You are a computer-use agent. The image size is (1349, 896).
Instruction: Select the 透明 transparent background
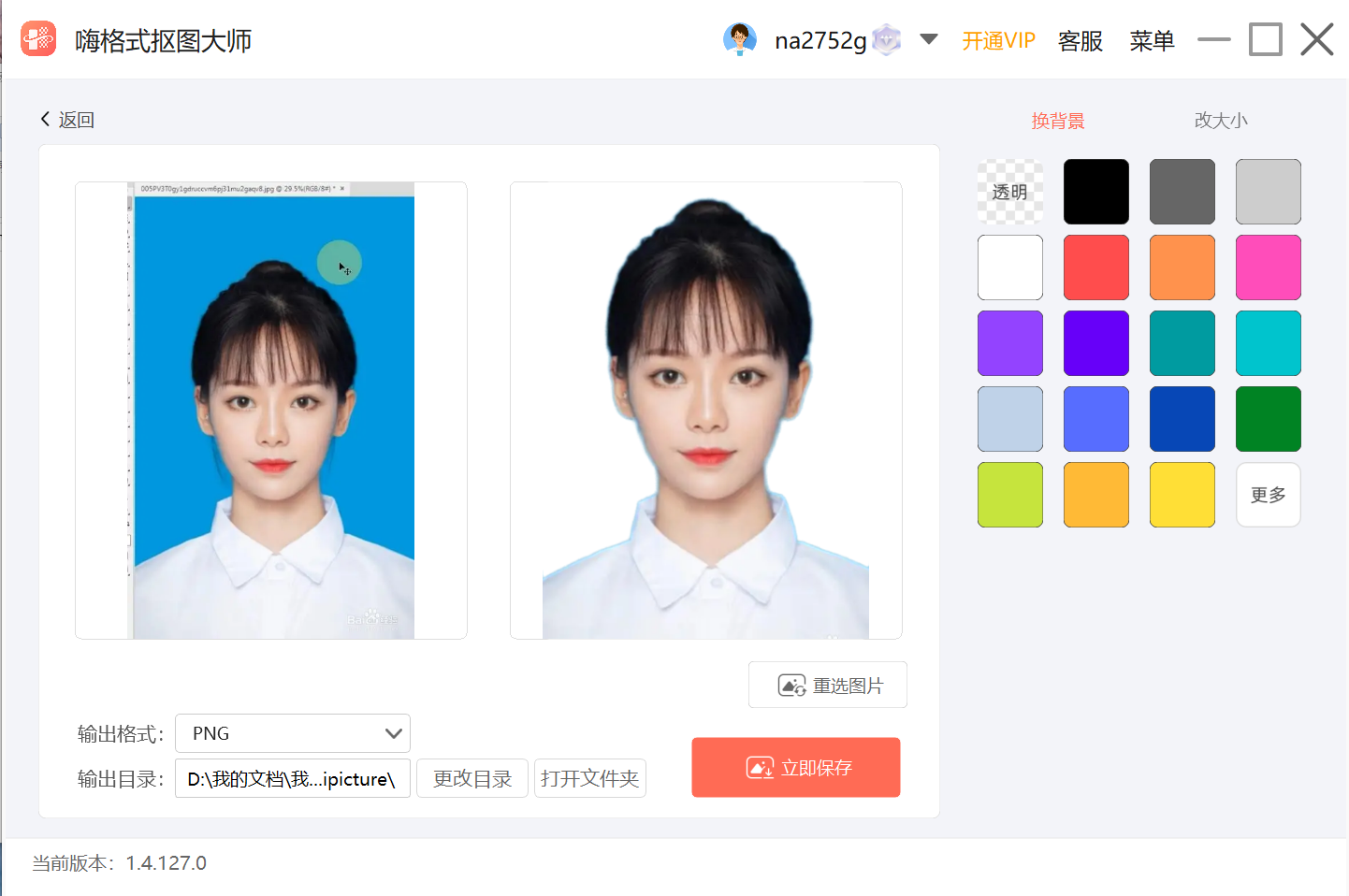1010,192
